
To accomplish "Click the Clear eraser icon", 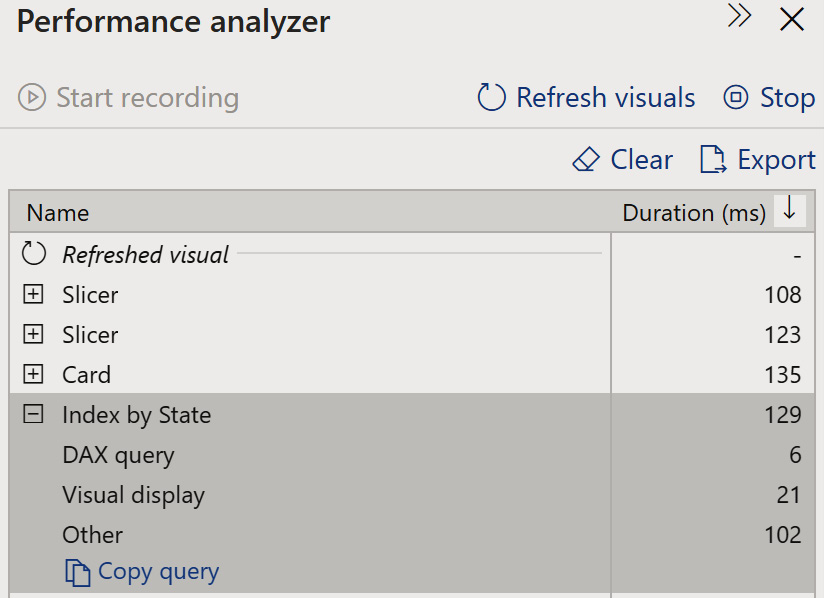I will point(585,160).
